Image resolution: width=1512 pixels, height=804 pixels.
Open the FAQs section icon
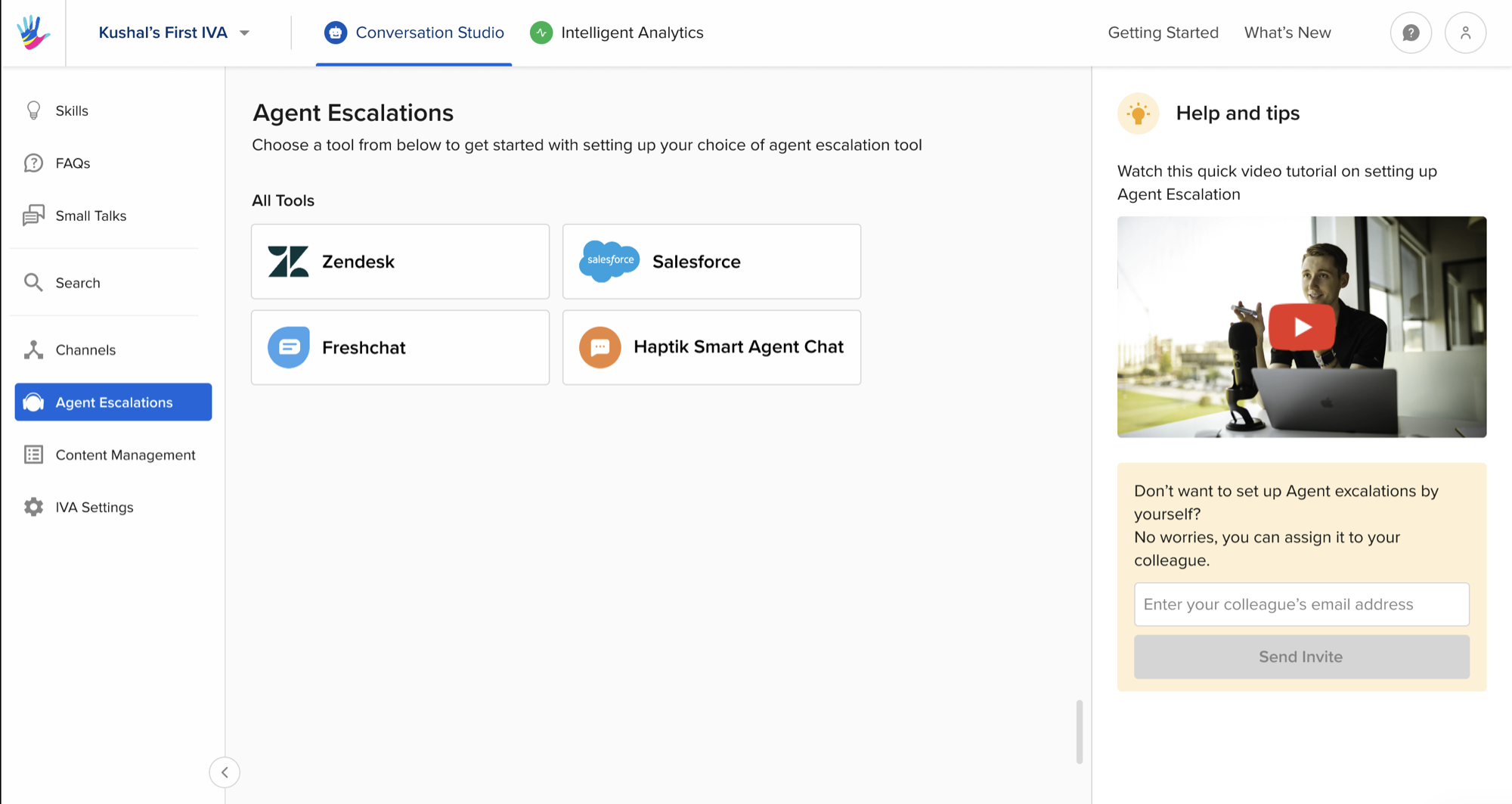click(33, 163)
